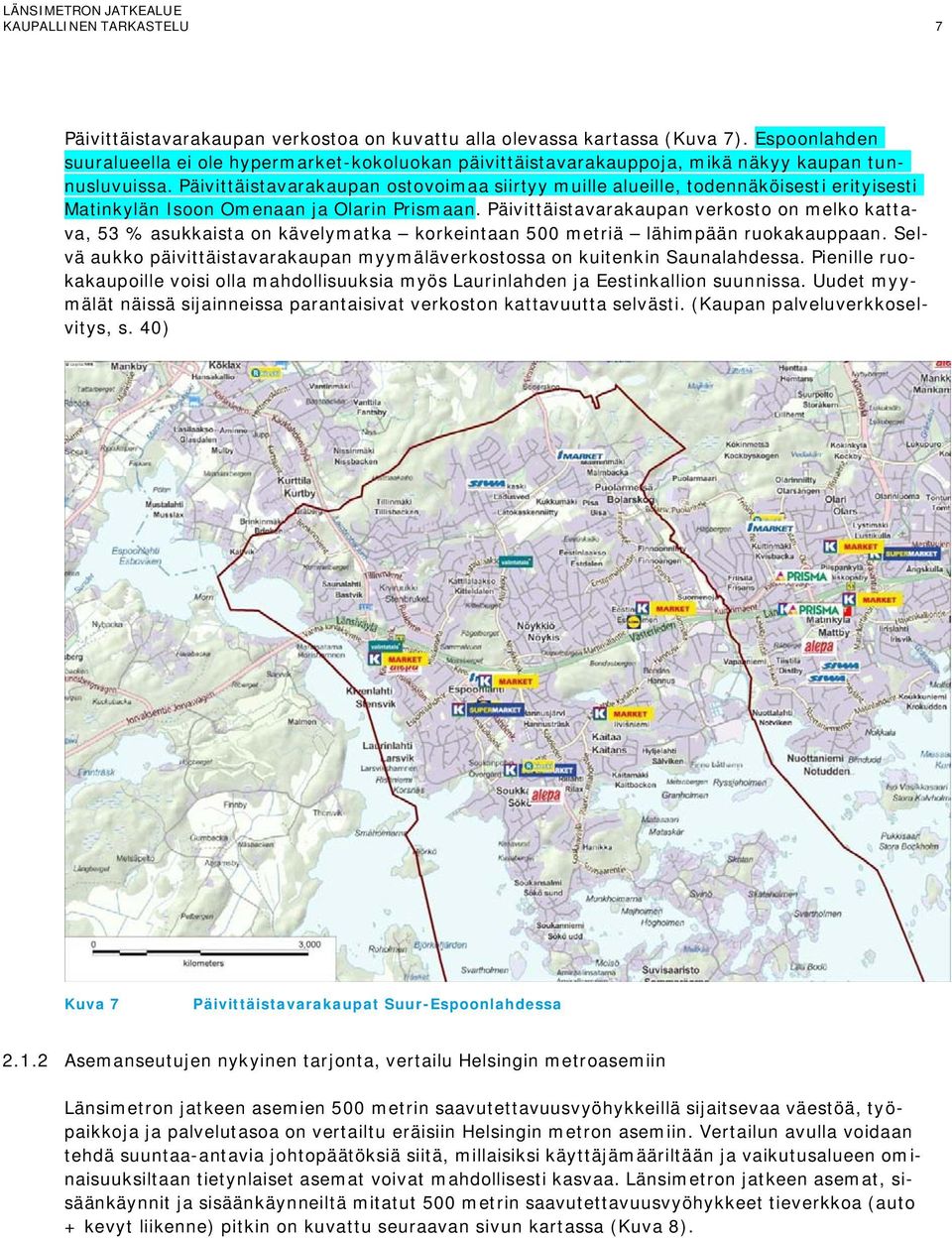
Task: Click the blue 'Kuva 7' figure label
Action: (92, 1004)
